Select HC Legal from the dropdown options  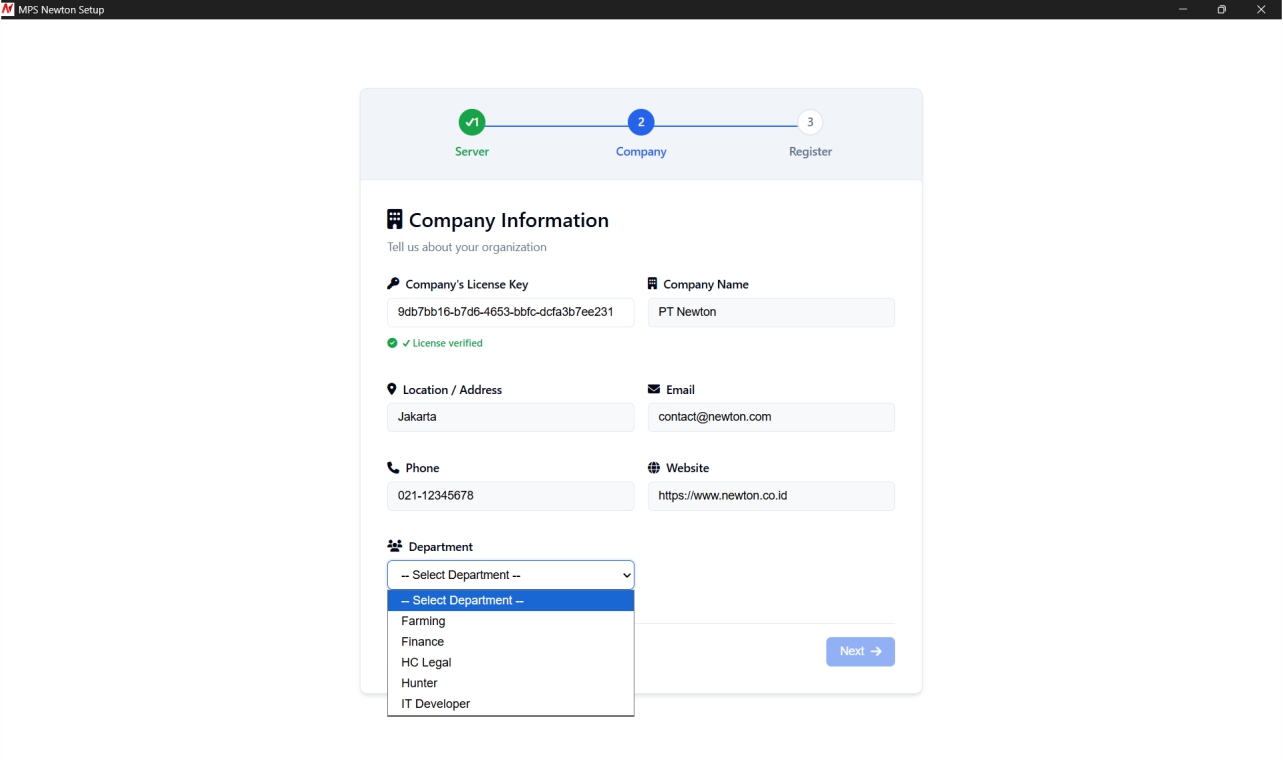[427, 663]
